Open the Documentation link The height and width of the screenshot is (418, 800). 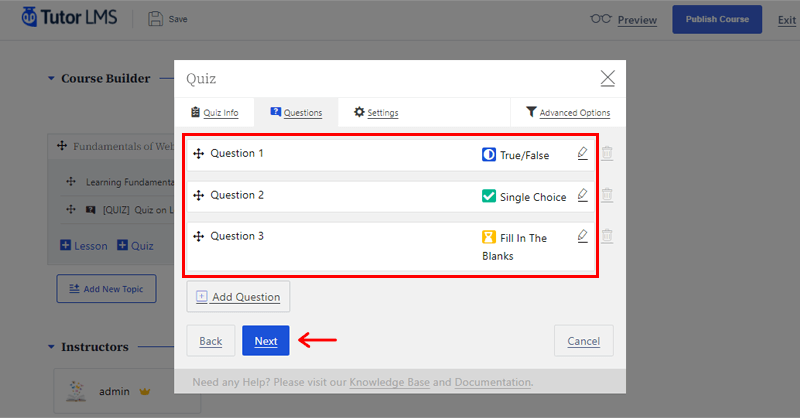[x=493, y=382]
